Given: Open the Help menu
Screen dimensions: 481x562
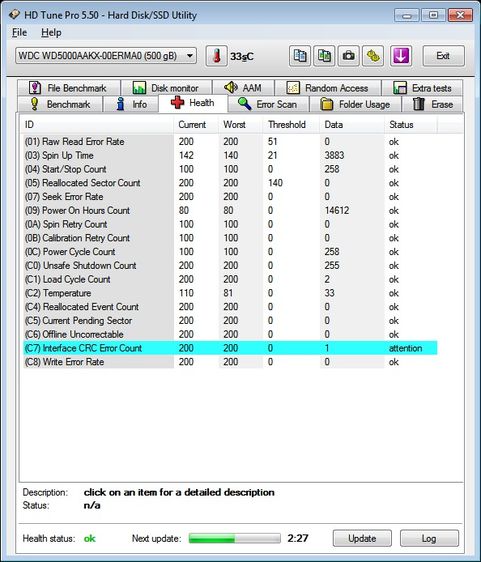Looking at the screenshot, I should (51, 33).
